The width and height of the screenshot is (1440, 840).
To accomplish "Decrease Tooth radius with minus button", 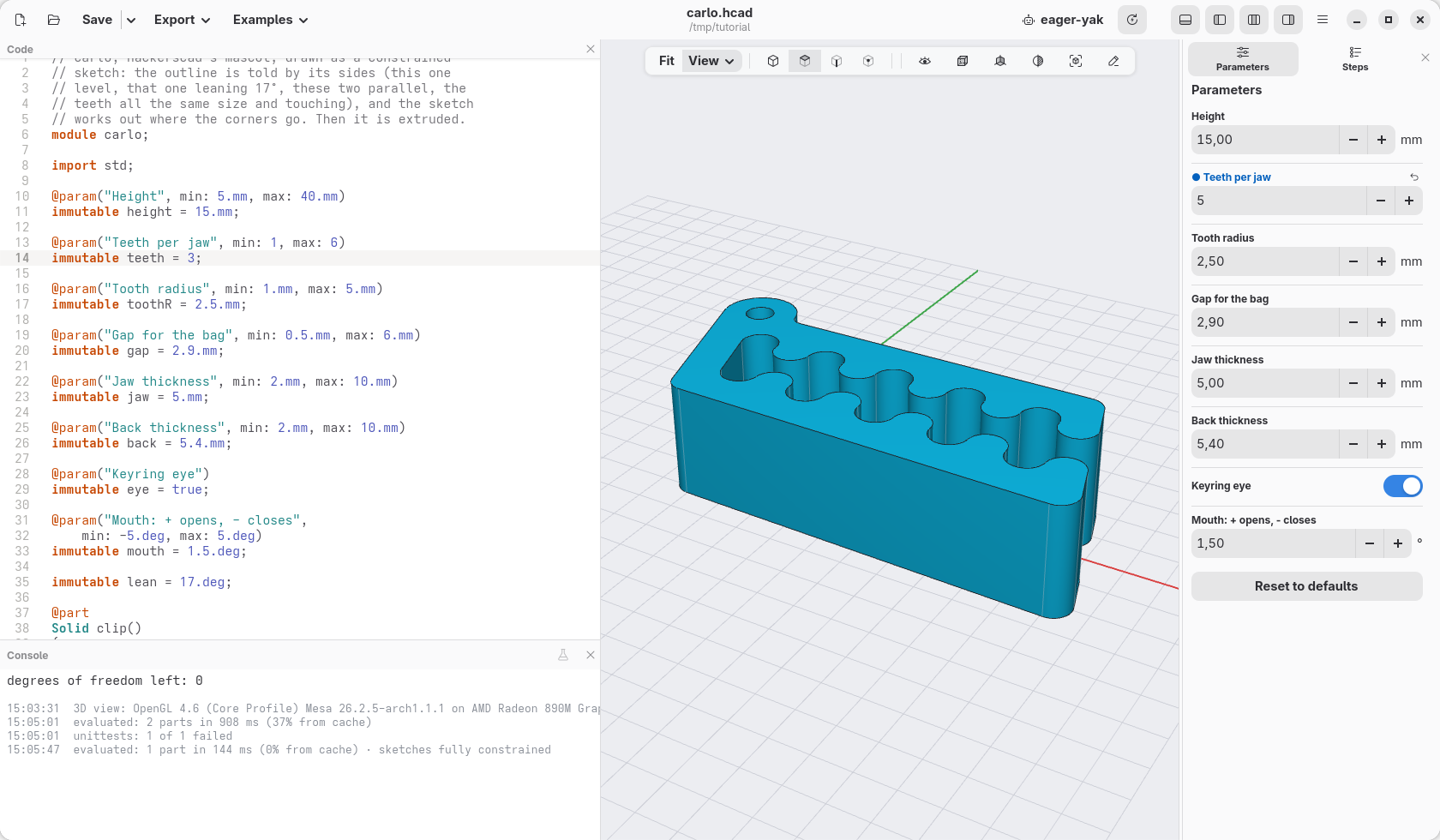I will point(1353,261).
